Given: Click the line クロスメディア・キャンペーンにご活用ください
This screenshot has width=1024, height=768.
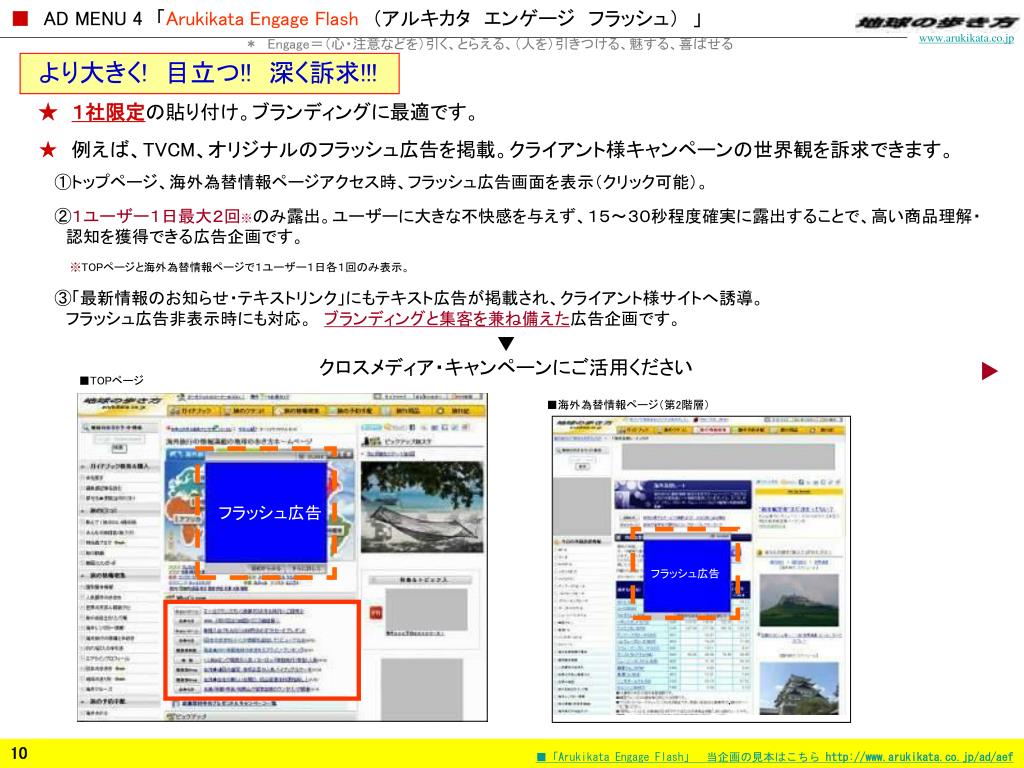Looking at the screenshot, I should click(x=505, y=367).
